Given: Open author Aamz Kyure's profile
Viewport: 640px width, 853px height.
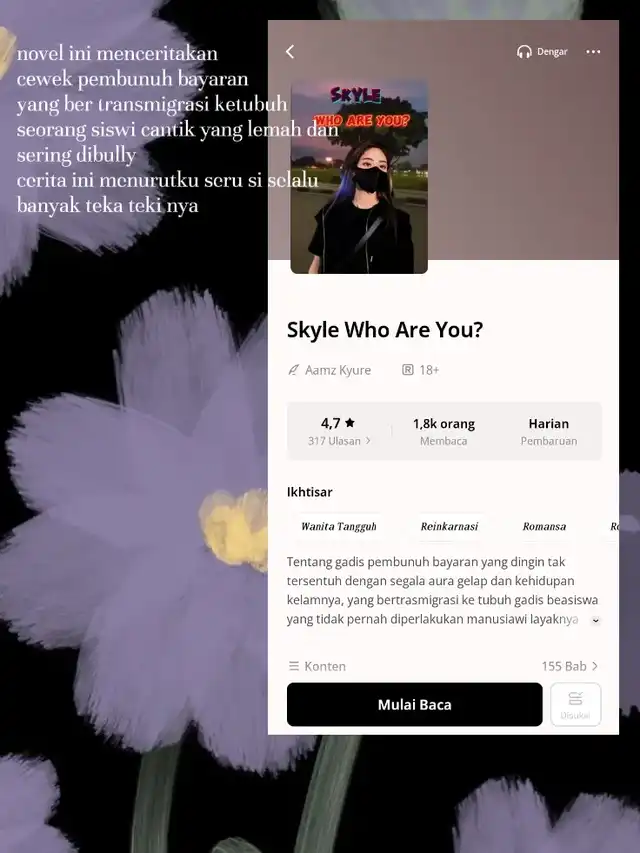Looking at the screenshot, I should tap(338, 370).
